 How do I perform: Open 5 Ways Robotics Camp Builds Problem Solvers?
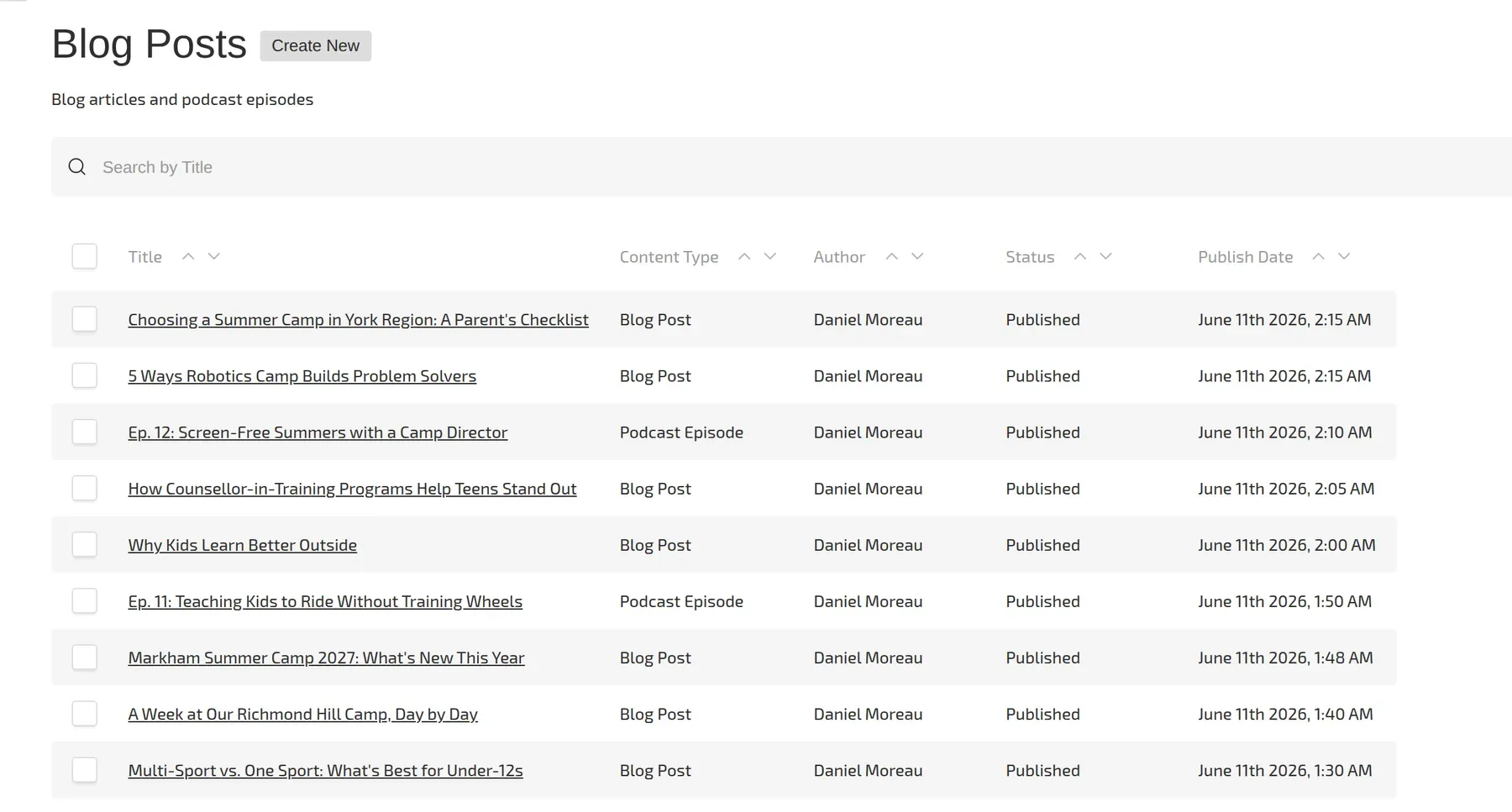point(302,376)
